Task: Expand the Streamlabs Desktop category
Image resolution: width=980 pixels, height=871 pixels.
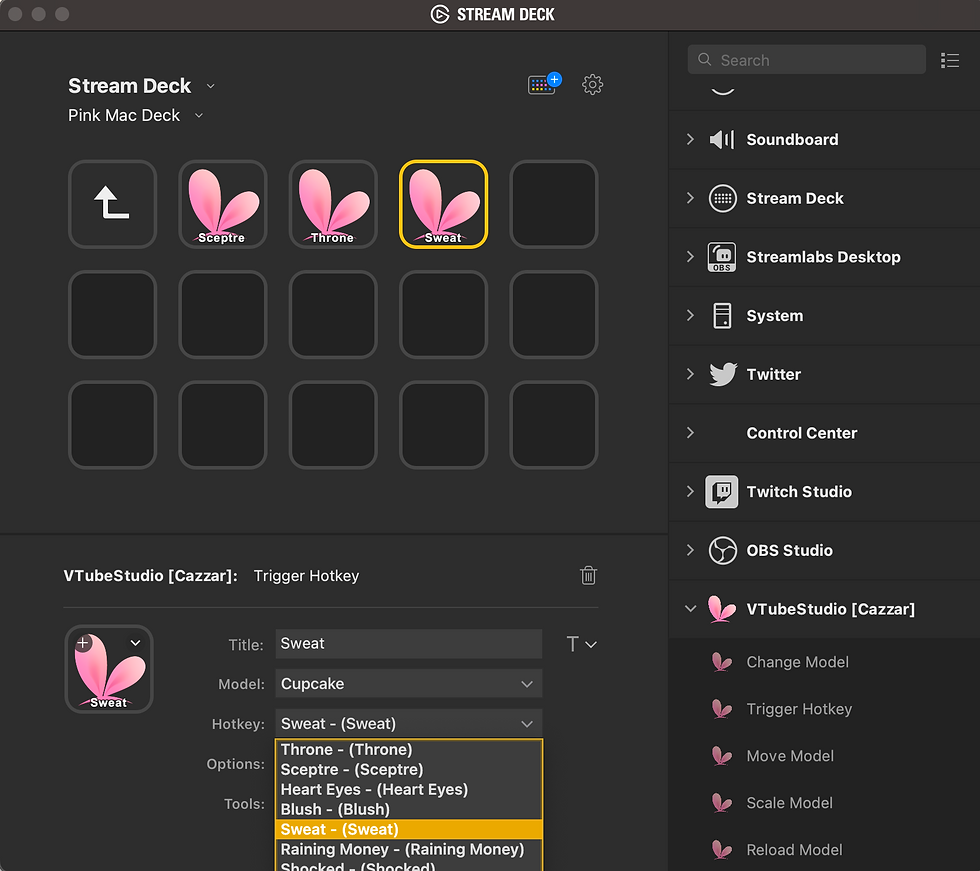Action: click(x=690, y=257)
